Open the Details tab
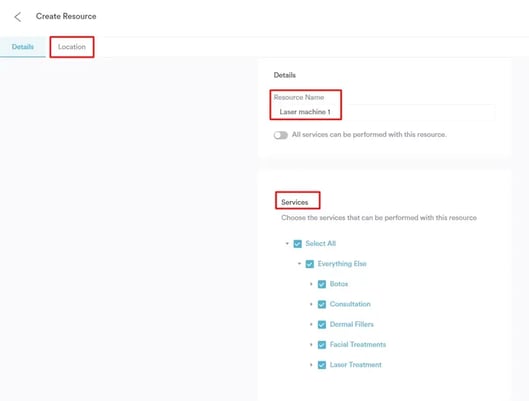The image size is (529, 401). point(23,47)
